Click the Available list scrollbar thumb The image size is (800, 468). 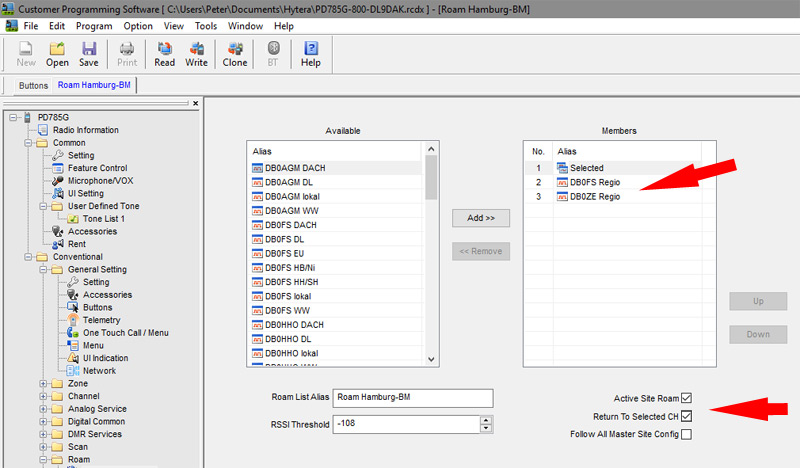tap(431, 177)
